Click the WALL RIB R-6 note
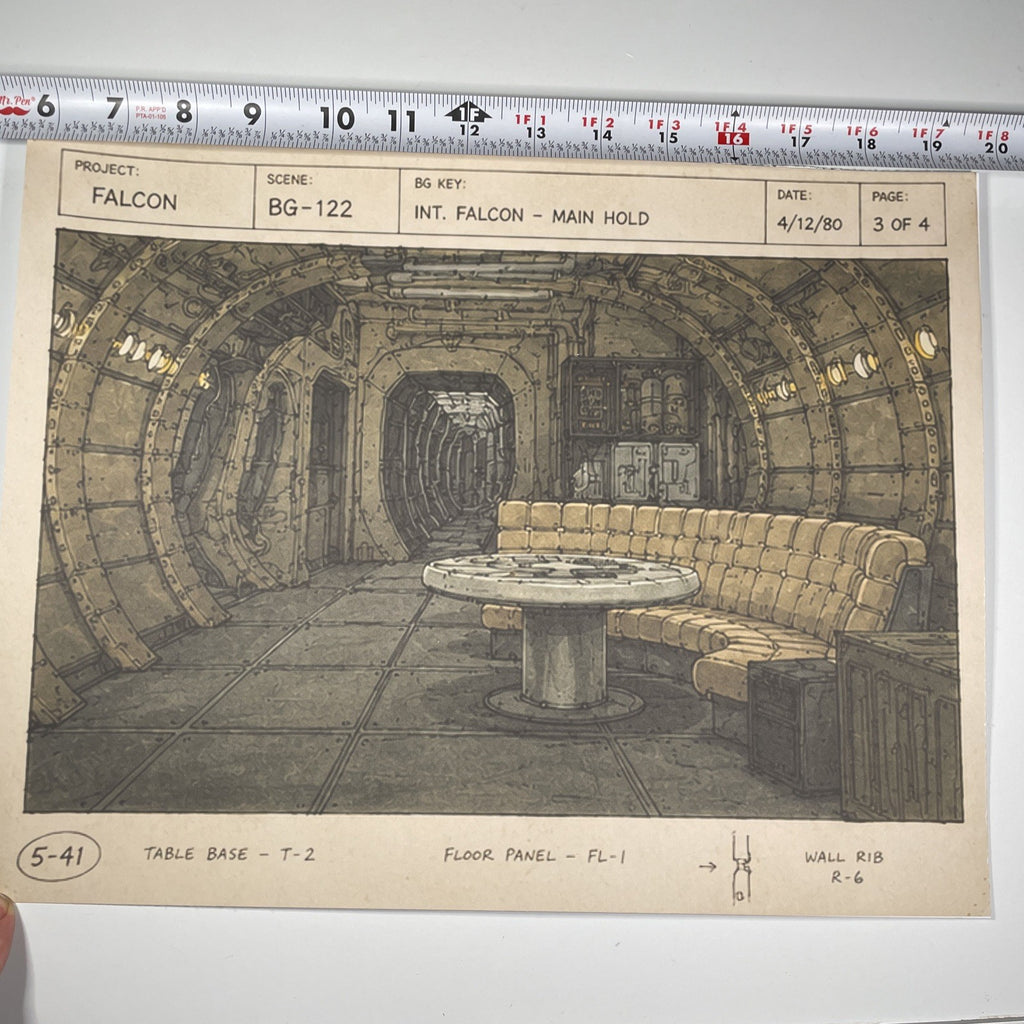 pos(844,867)
